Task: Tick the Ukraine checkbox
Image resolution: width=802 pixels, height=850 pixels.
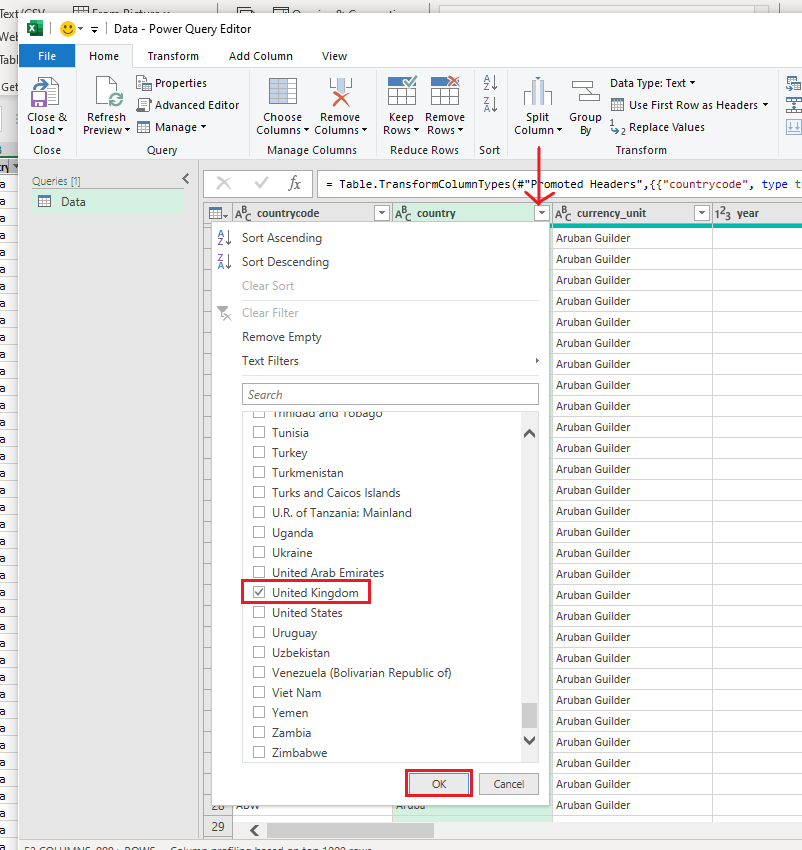Action: (x=259, y=553)
